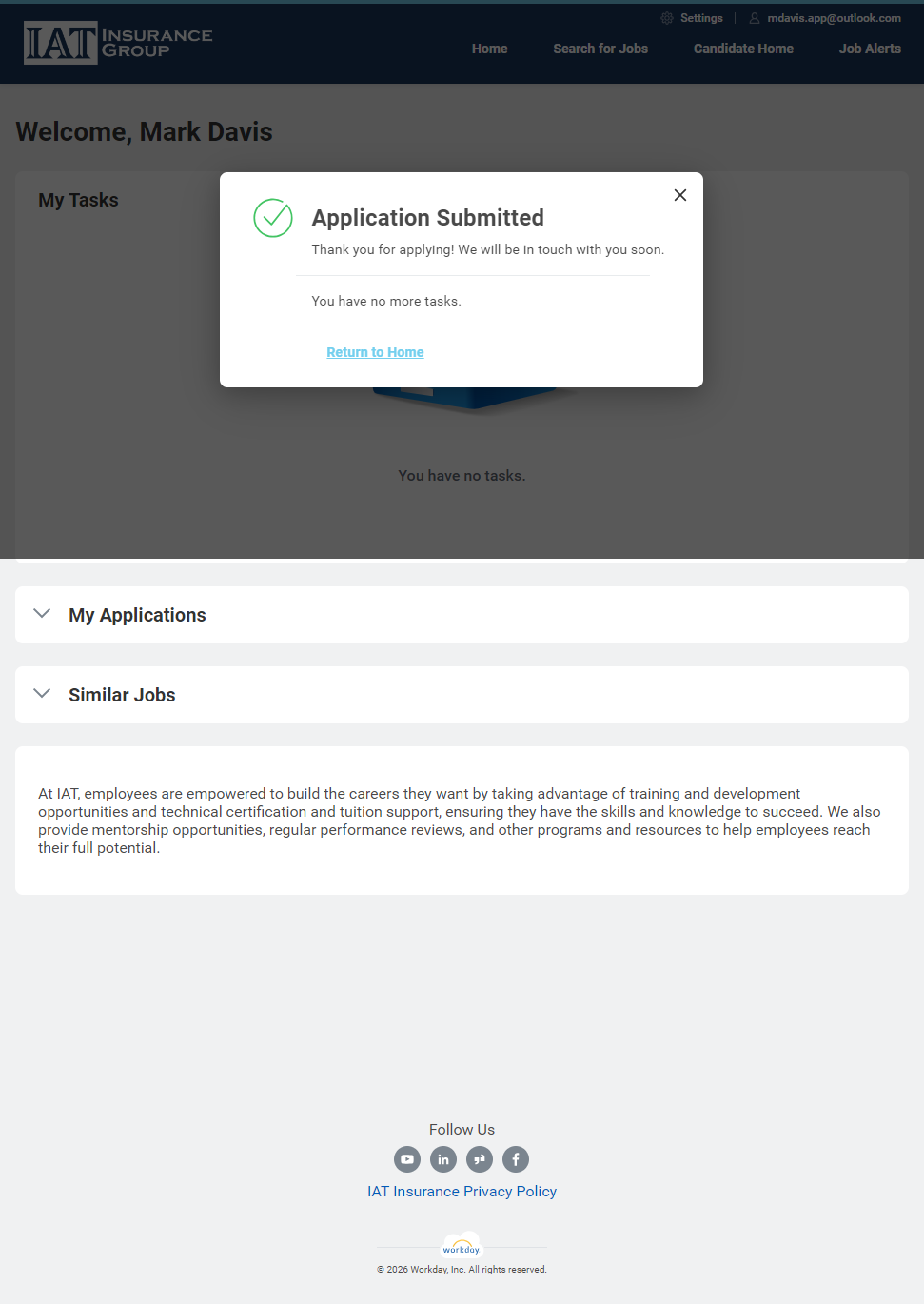
Task: Click the IAT Insurance Group logo
Action: point(118,43)
